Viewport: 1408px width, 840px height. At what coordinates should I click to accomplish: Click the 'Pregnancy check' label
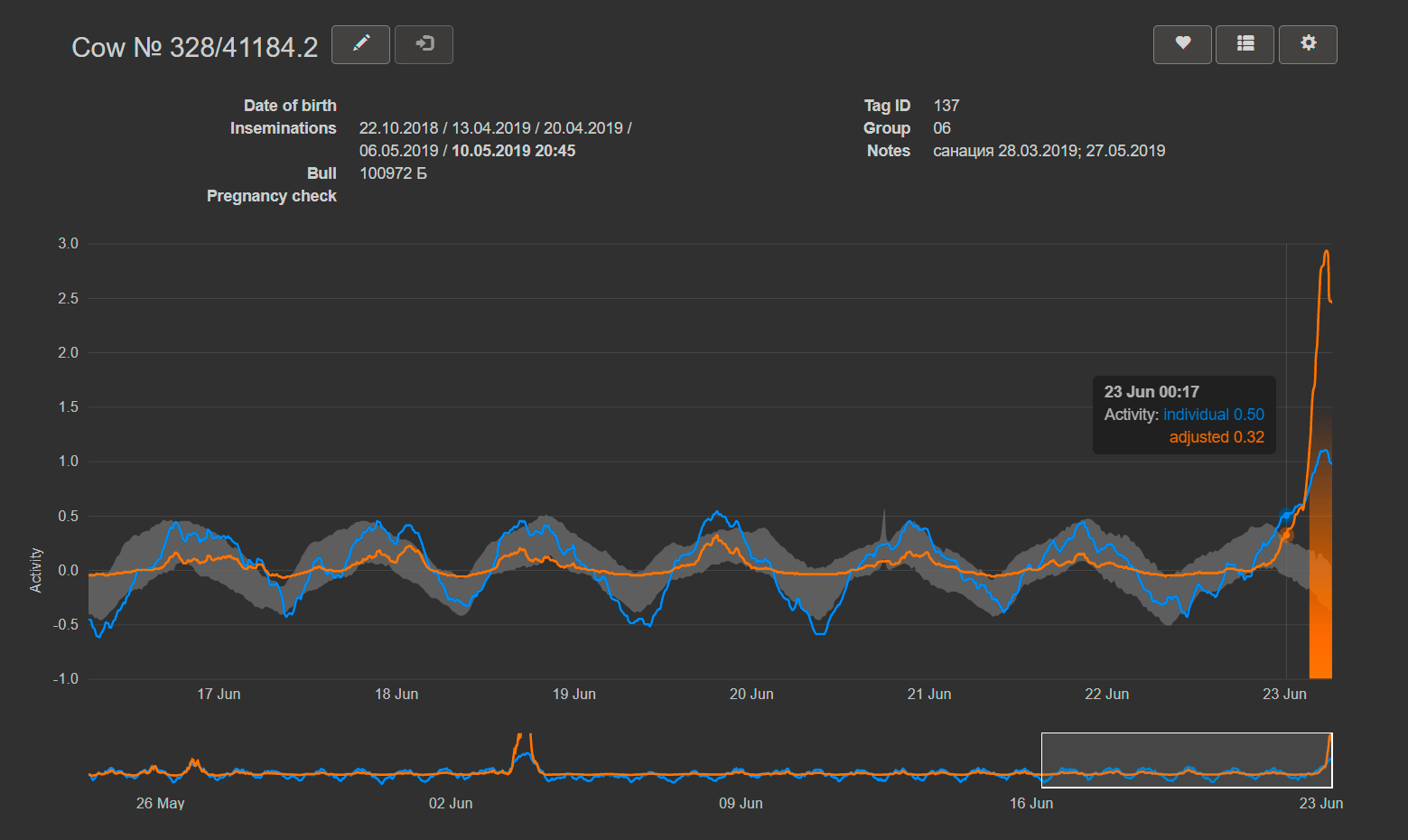271,196
